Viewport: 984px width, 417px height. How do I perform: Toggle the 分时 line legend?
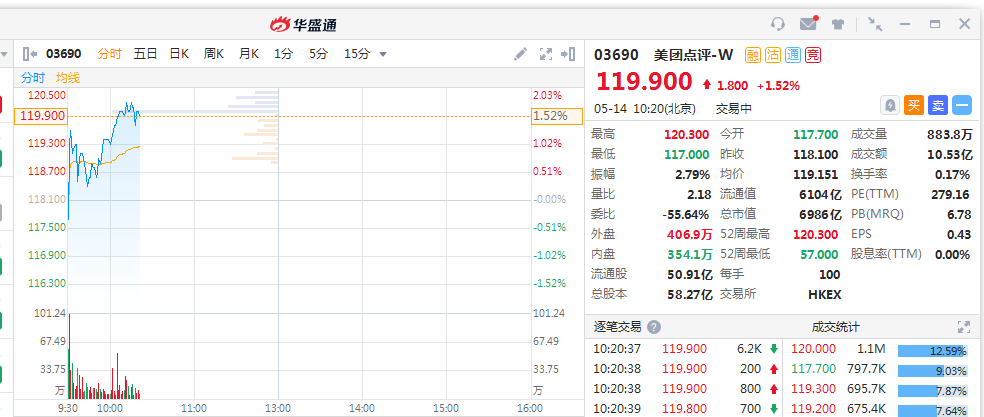click(x=33, y=77)
